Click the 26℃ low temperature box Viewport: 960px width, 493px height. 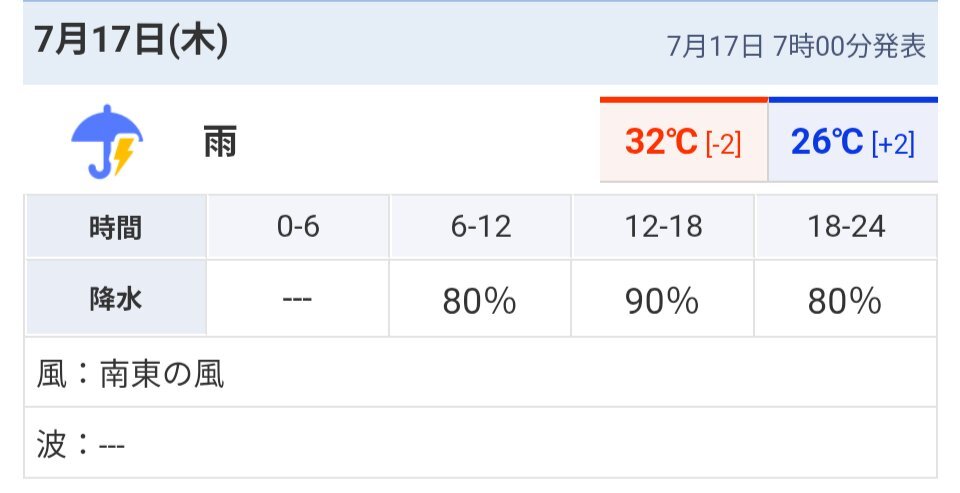[853, 140]
